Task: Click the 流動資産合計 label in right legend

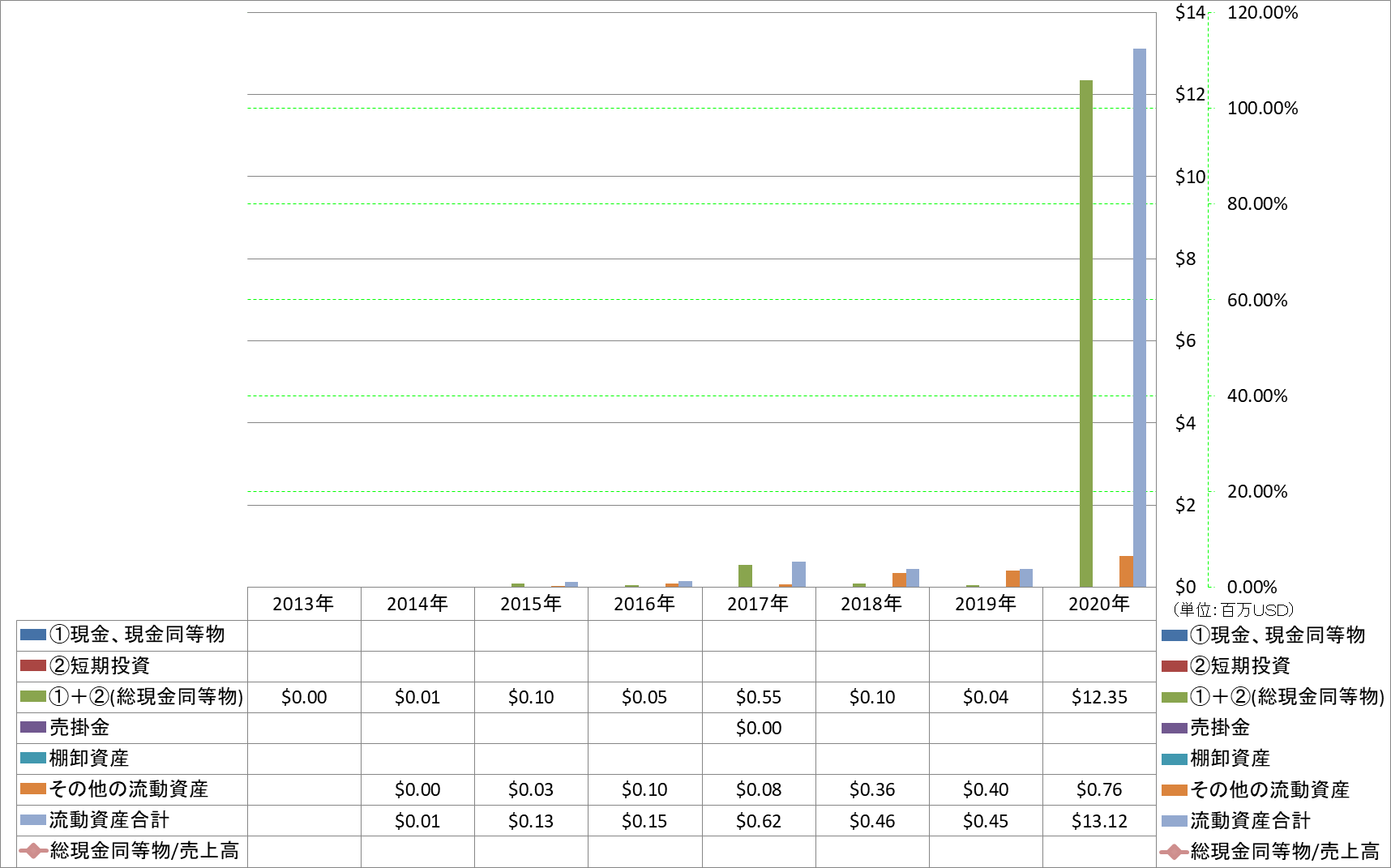Action: click(x=1250, y=821)
